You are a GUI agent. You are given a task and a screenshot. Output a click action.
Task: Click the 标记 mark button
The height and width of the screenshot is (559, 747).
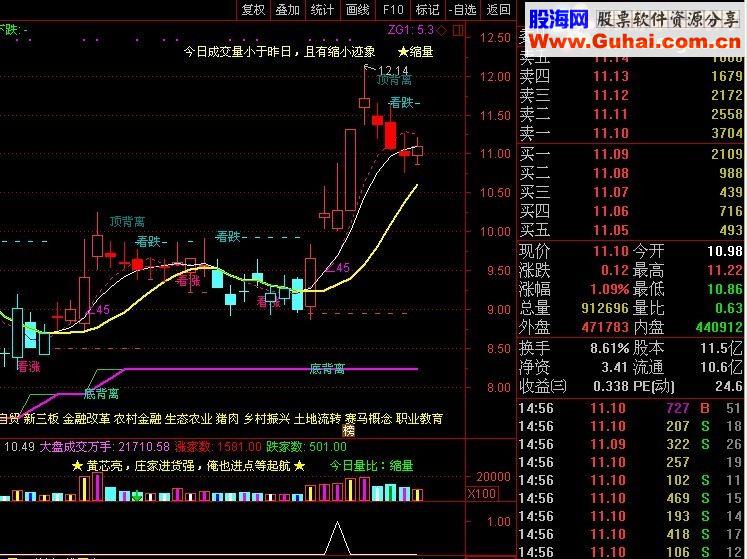pos(427,10)
